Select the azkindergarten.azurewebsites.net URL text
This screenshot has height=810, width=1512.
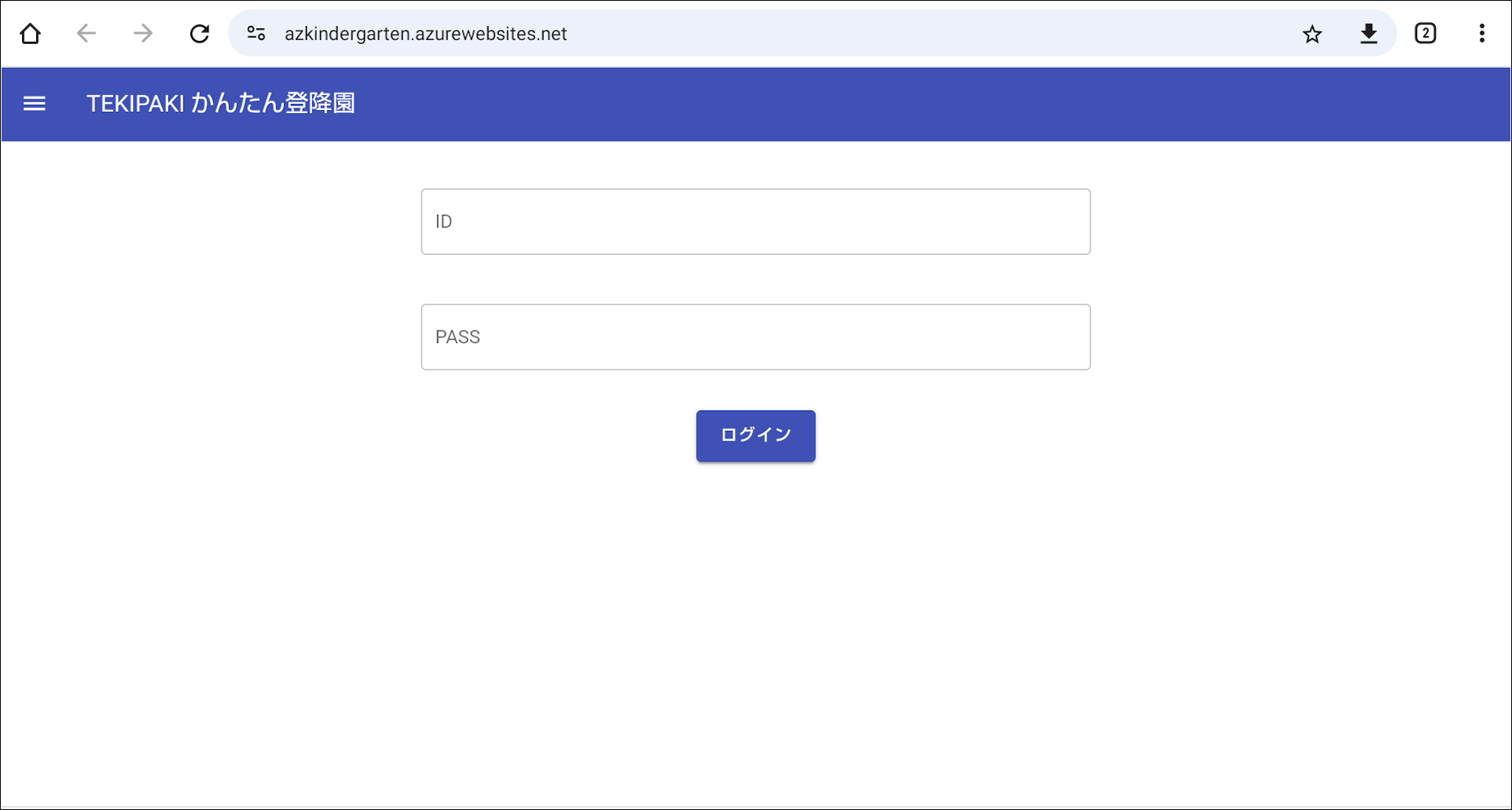426,34
